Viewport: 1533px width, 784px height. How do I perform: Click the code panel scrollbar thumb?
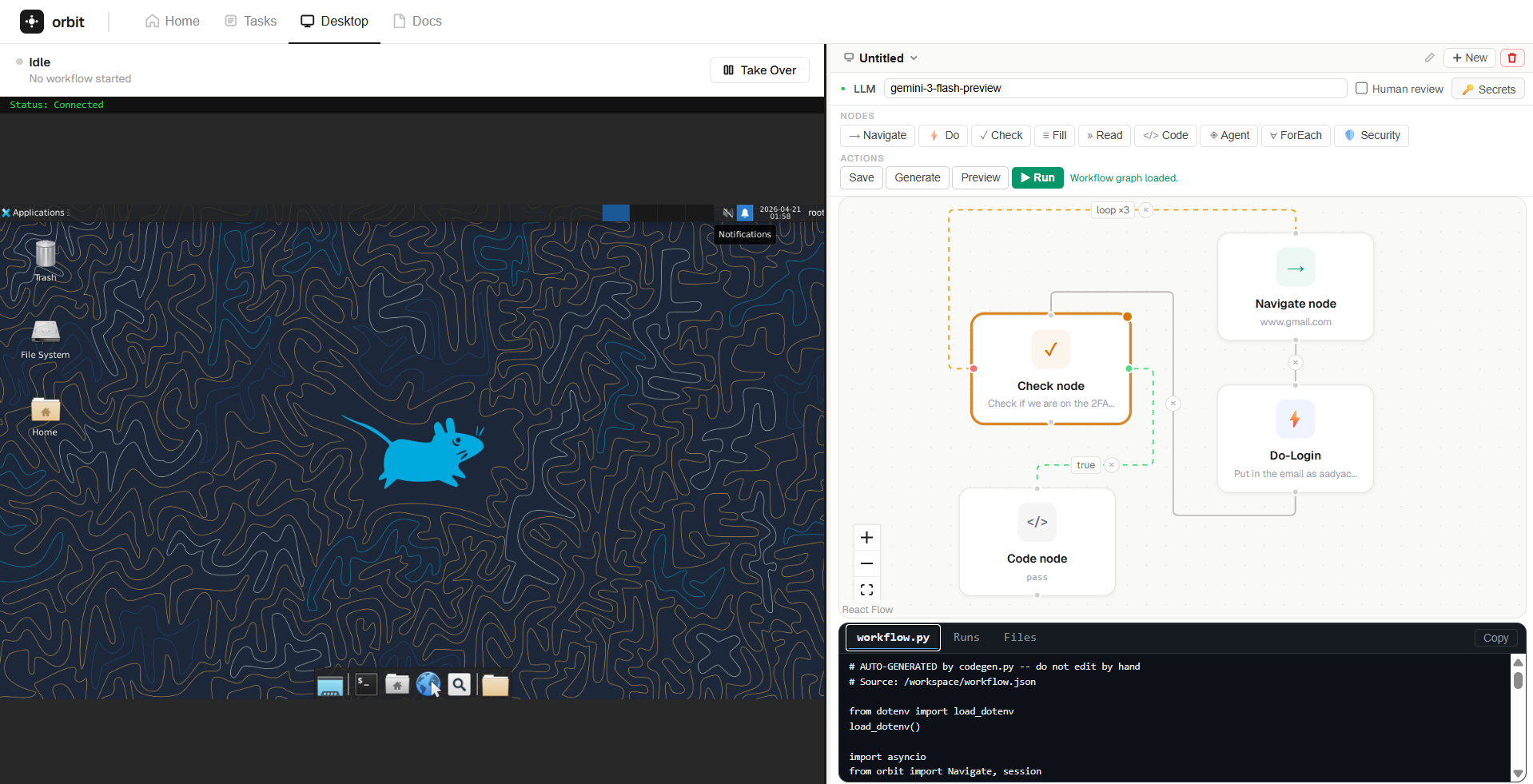(1518, 680)
